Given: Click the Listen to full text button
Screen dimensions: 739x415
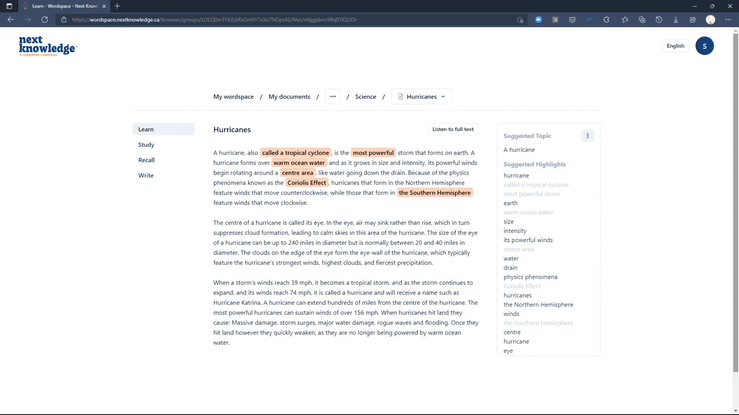Looking at the screenshot, I should pos(452,129).
